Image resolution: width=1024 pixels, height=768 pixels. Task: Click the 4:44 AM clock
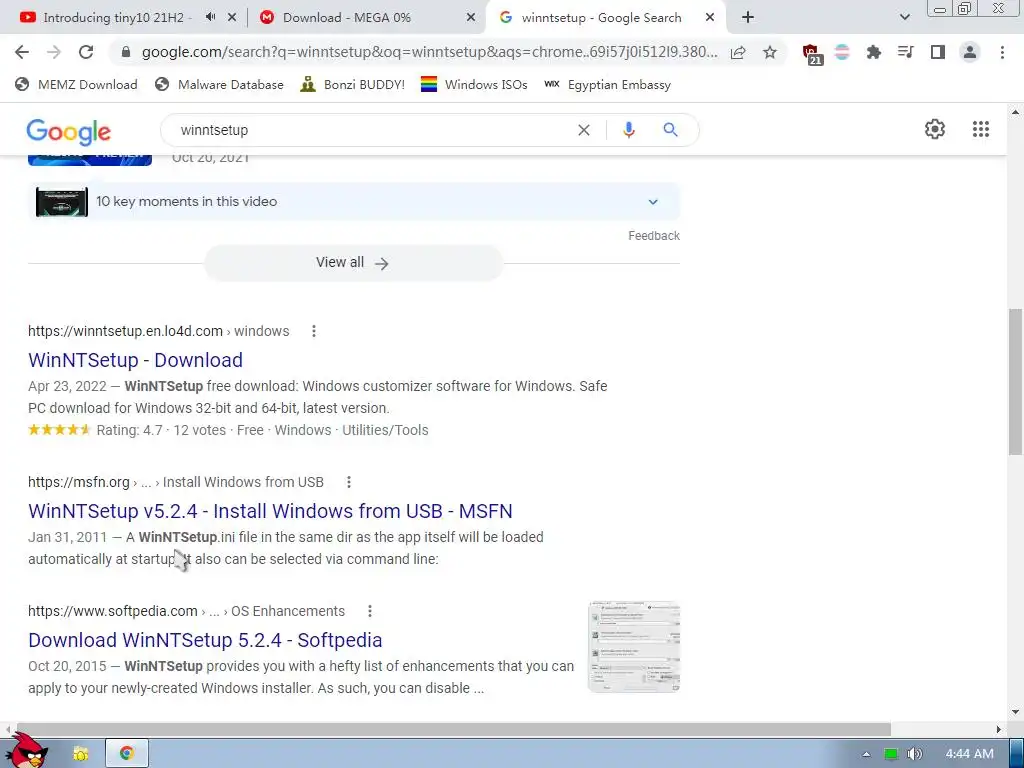970,754
